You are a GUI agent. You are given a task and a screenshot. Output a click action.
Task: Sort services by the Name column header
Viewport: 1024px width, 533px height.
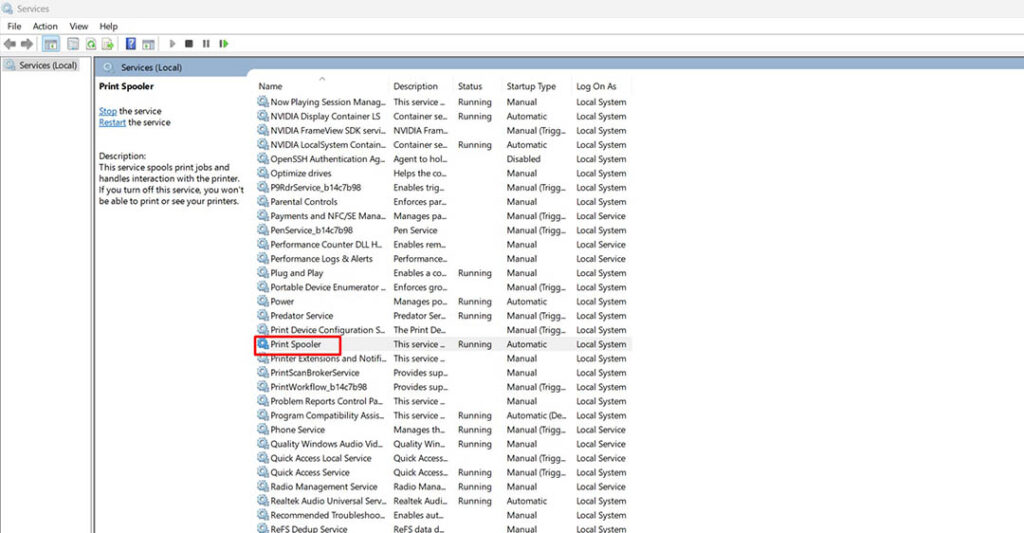[270, 86]
